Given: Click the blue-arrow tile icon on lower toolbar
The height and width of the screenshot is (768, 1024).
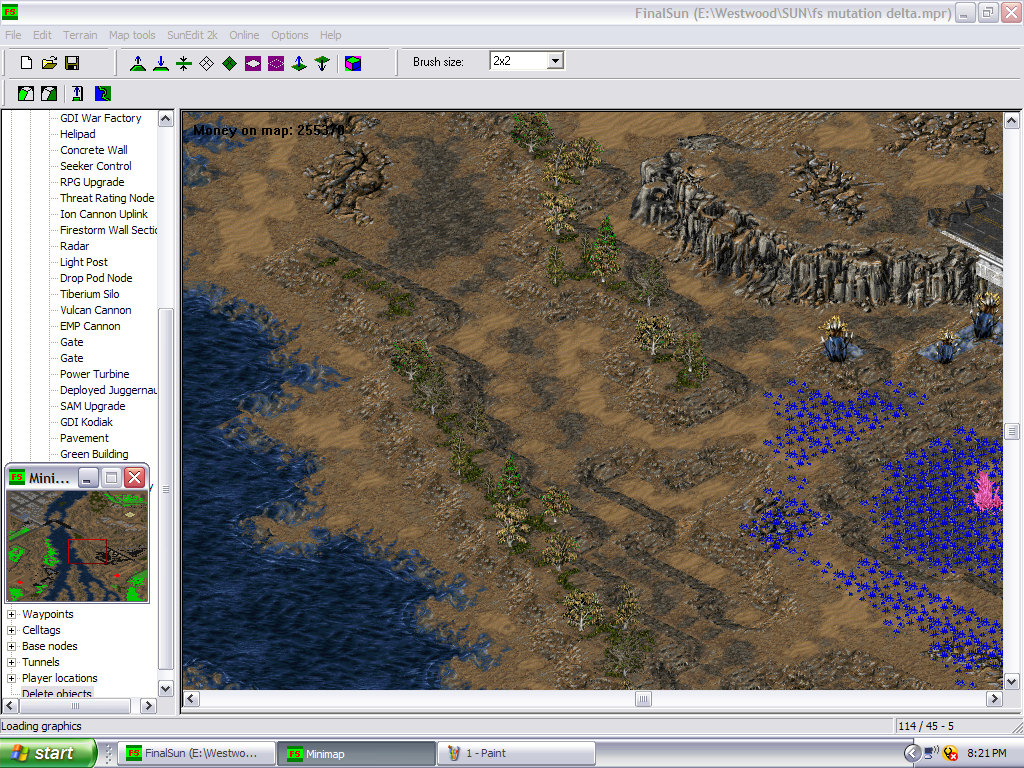Looking at the screenshot, I should pyautogui.click(x=78, y=93).
